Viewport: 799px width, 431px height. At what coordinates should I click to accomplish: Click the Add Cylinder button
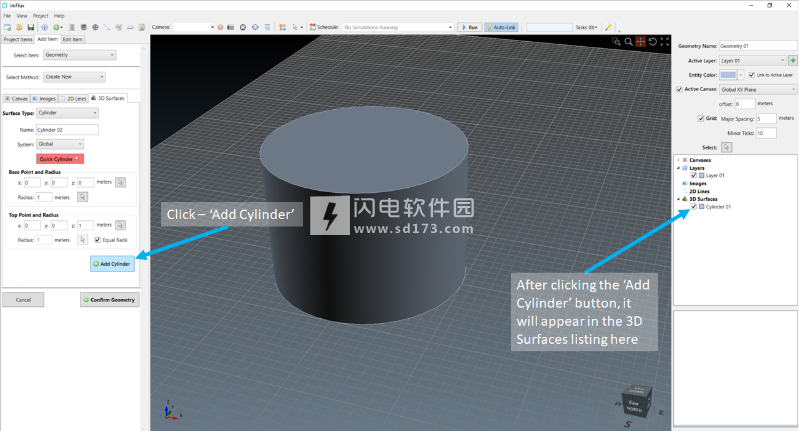[112, 264]
